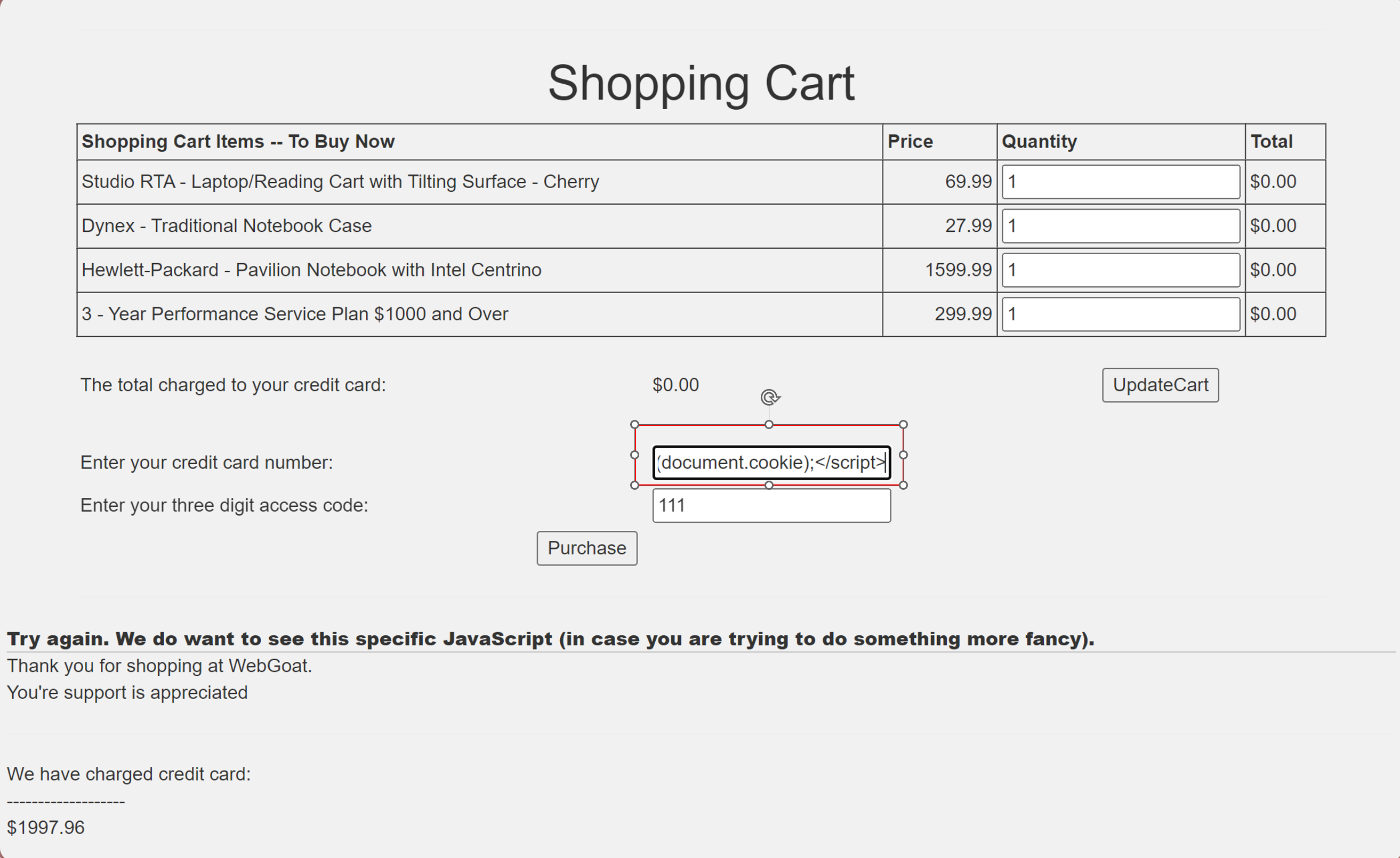Click quantity field for Hewlett-Packard Pavilion Notebook
This screenshot has width=1400, height=858.
tap(1120, 270)
